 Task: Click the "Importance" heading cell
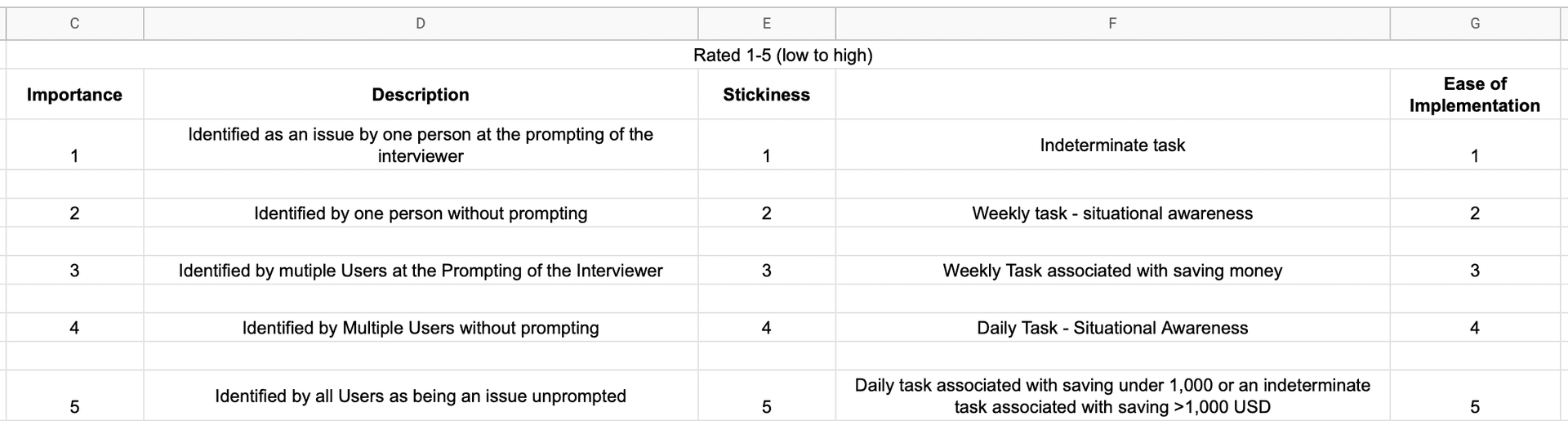tap(74, 95)
